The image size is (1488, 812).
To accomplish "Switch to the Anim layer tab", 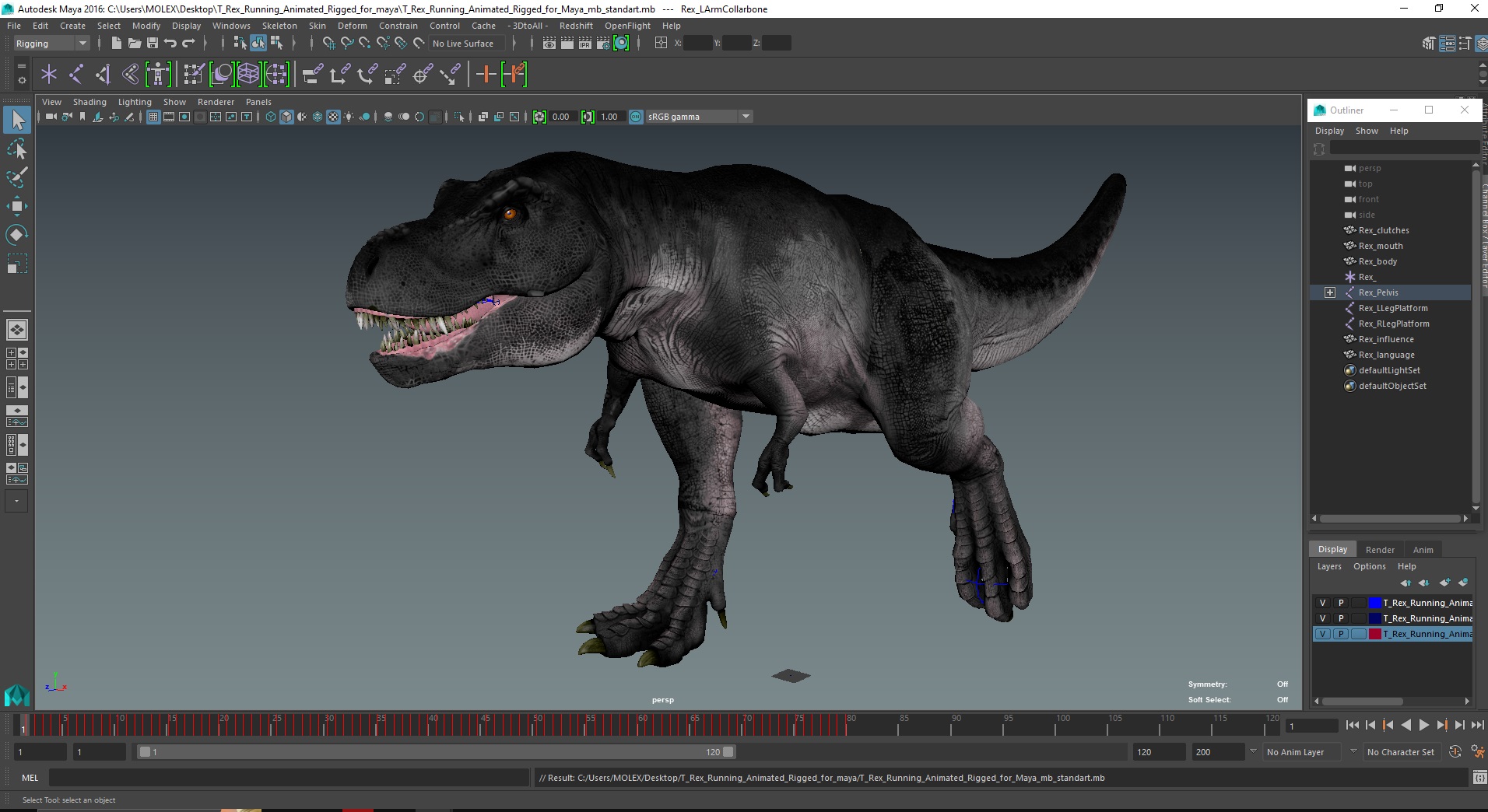I will click(x=1423, y=550).
